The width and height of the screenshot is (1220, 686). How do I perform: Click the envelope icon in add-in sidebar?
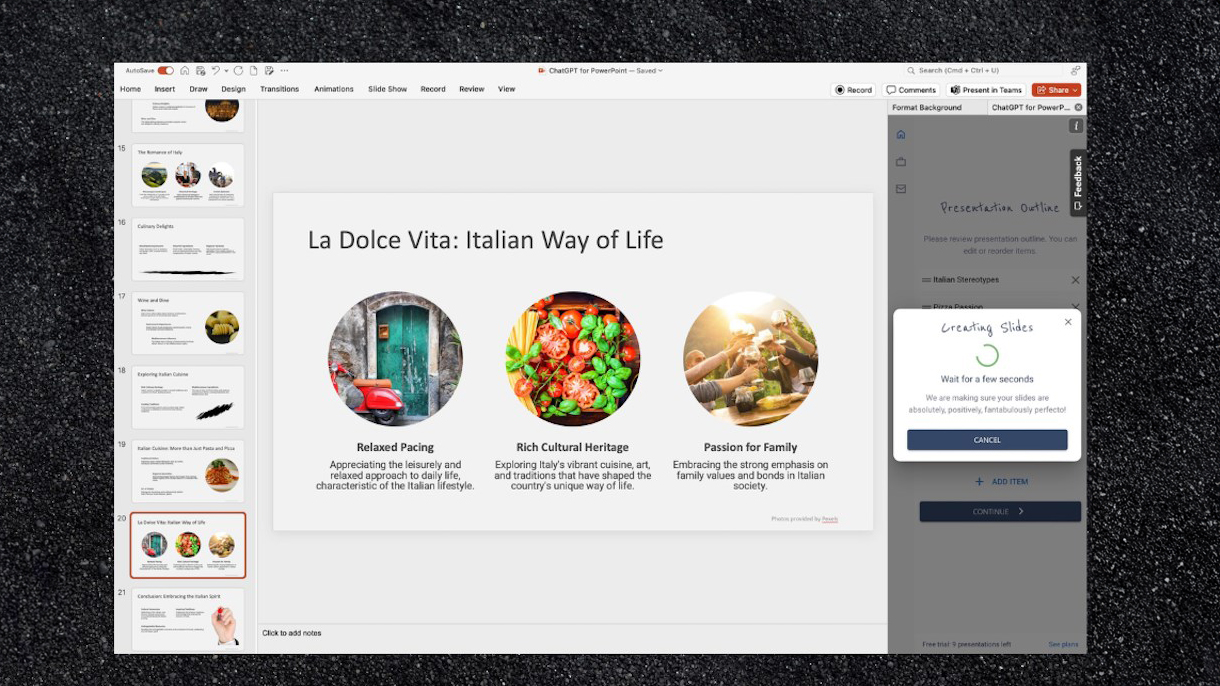tap(901, 188)
